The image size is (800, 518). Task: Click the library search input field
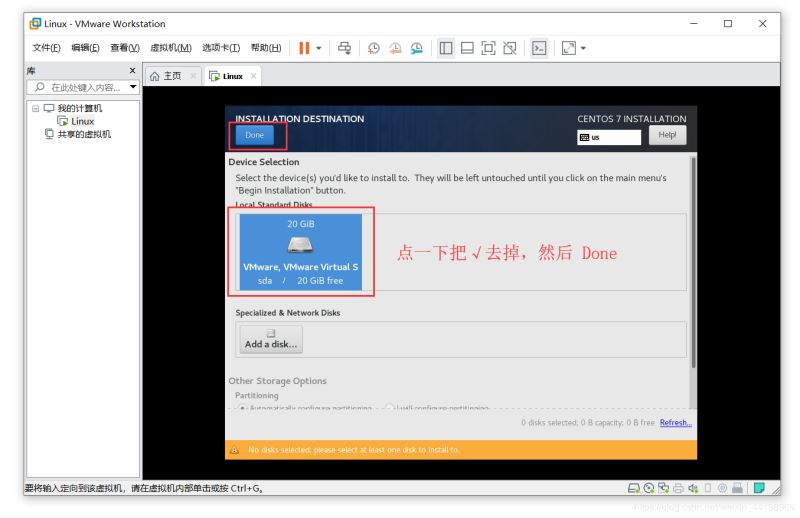81,87
